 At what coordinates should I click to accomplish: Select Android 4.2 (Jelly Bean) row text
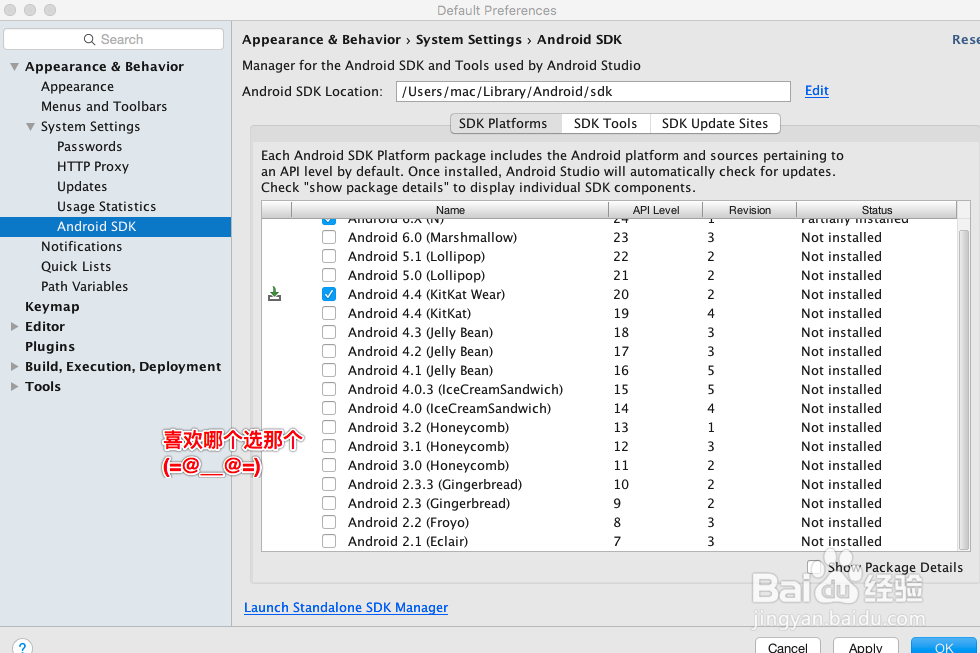(x=421, y=351)
